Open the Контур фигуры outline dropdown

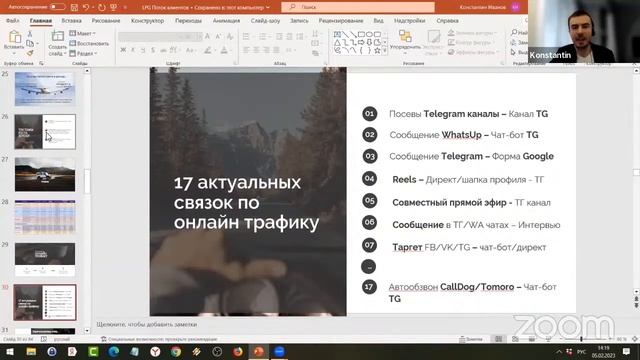472,42
